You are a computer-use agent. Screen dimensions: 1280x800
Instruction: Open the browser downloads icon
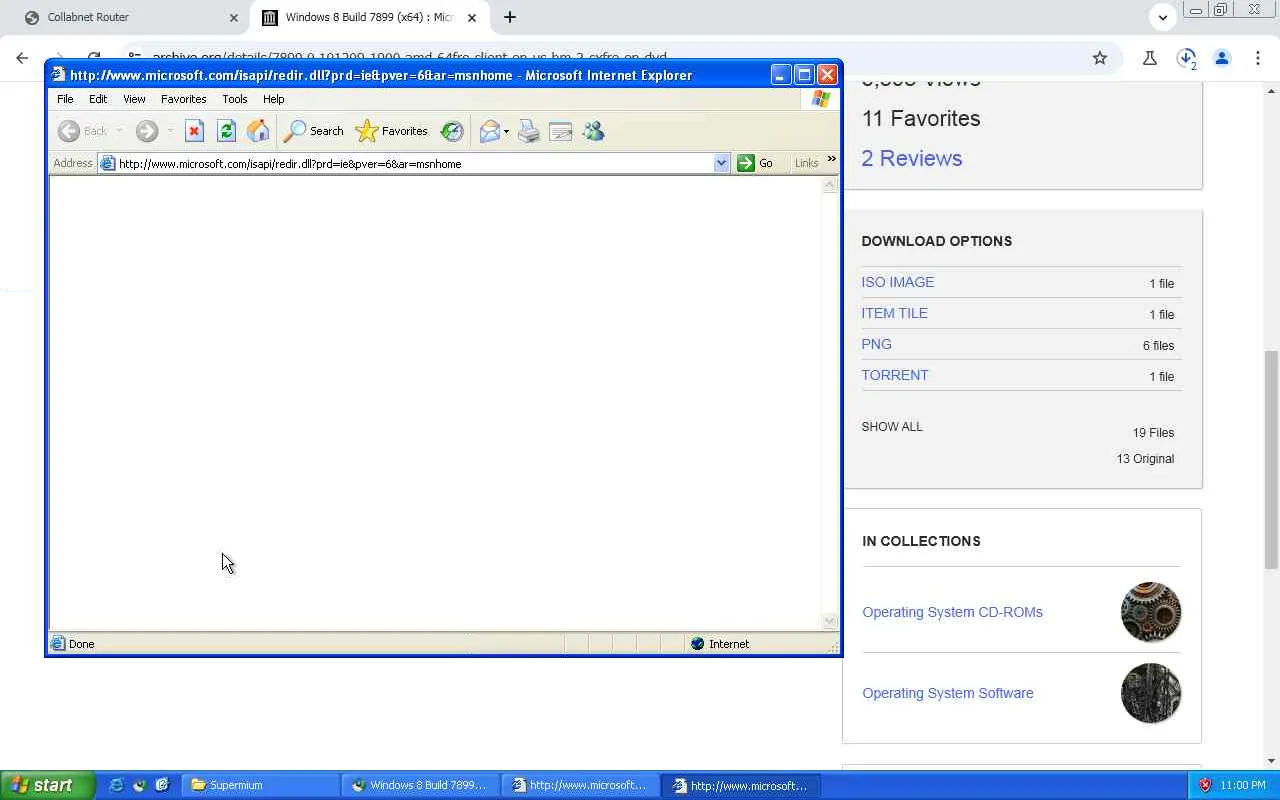(x=1186, y=58)
